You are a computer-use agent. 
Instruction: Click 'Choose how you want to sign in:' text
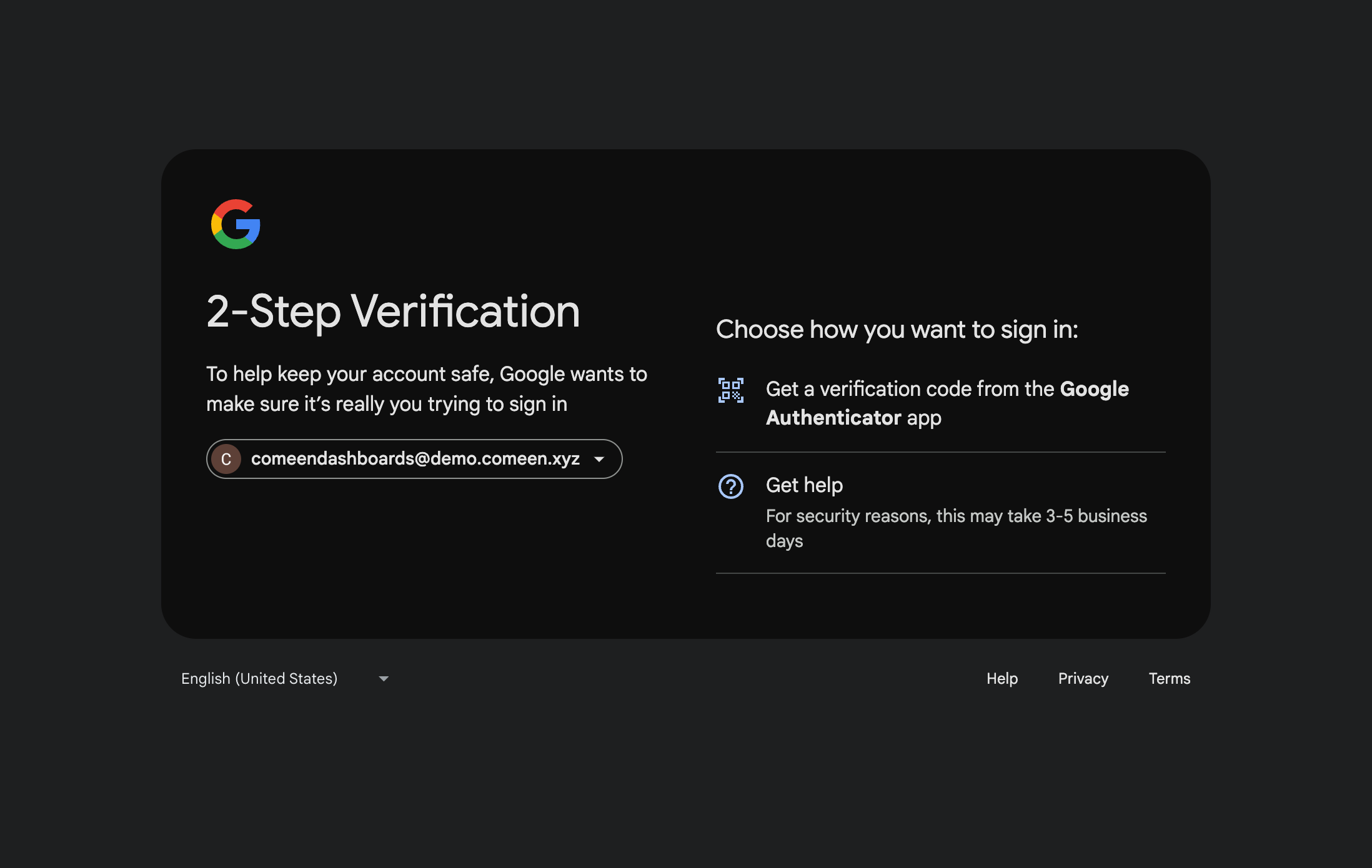897,329
